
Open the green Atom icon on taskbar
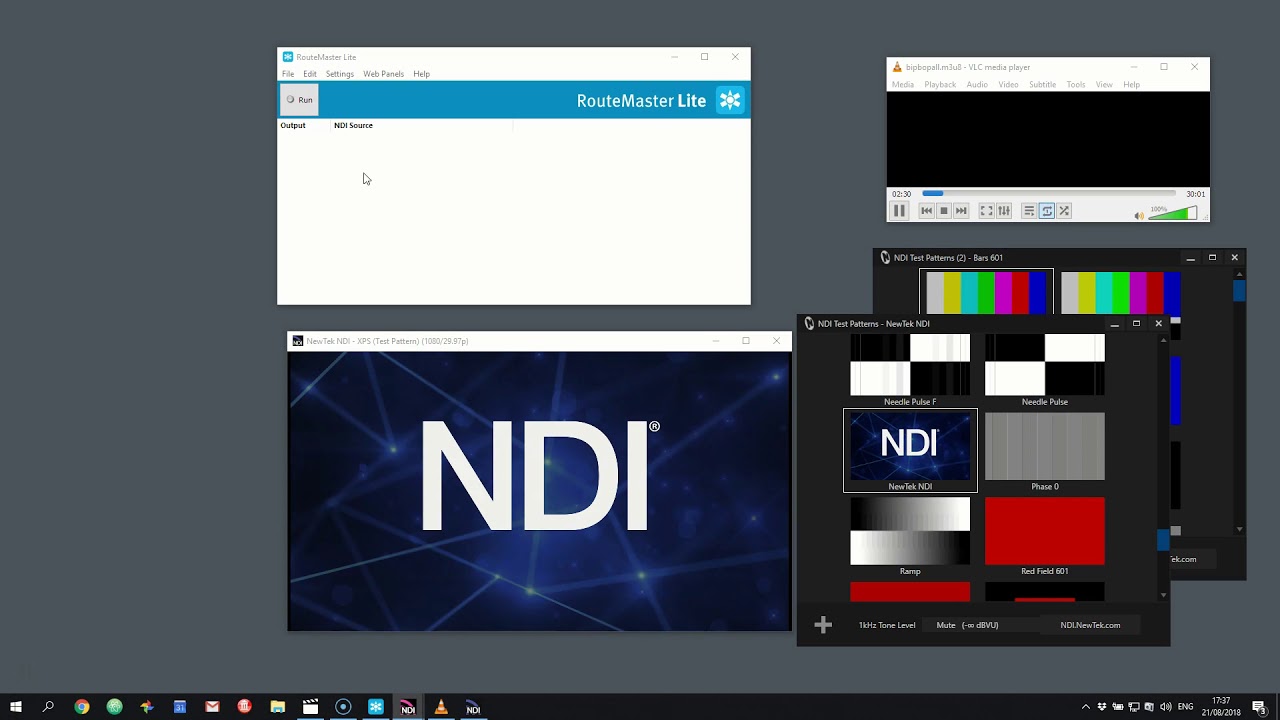114,707
